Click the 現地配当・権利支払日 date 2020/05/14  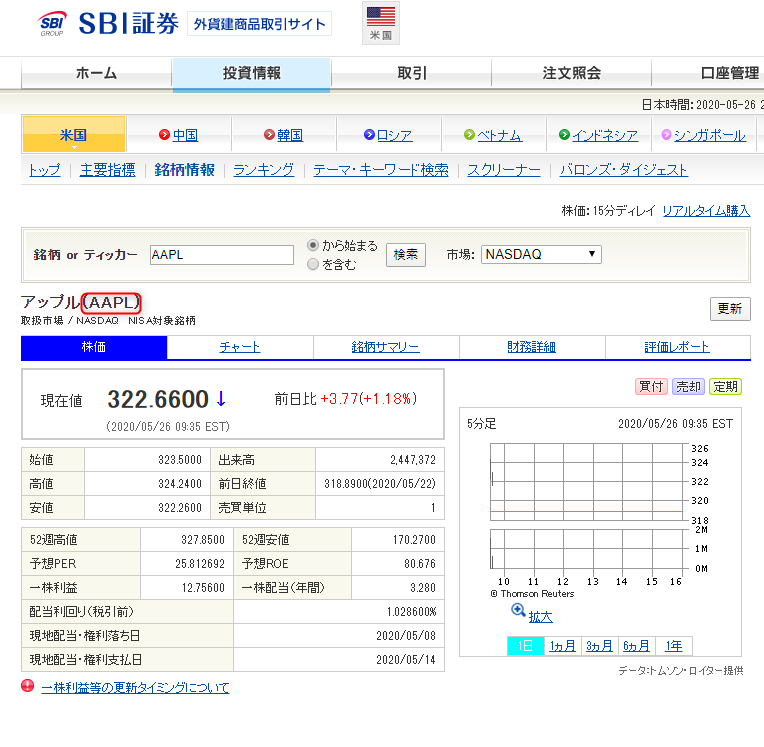[406, 659]
